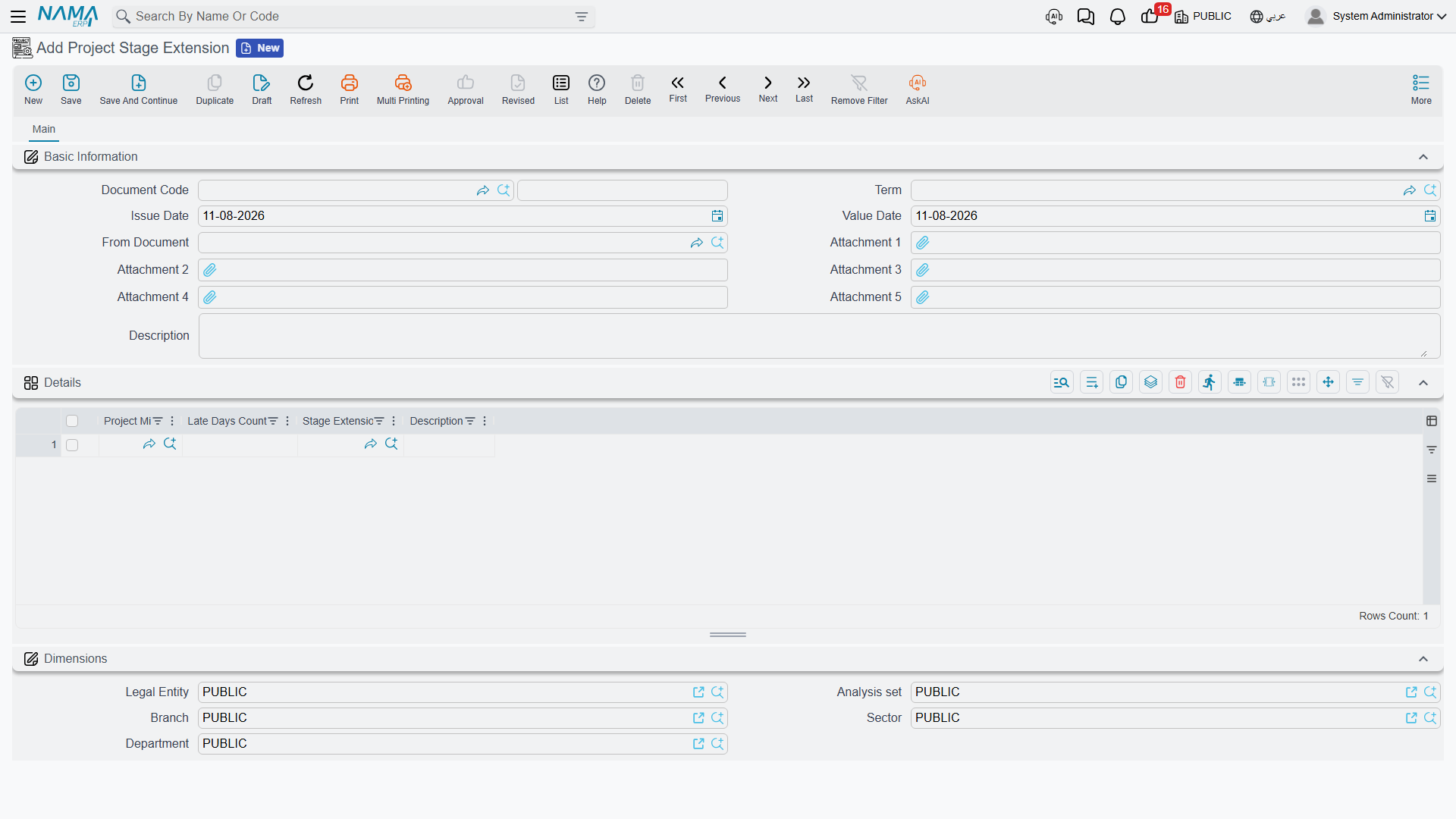1456x819 pixels.
Task: Collapse the Dimensions section
Action: click(1423, 659)
